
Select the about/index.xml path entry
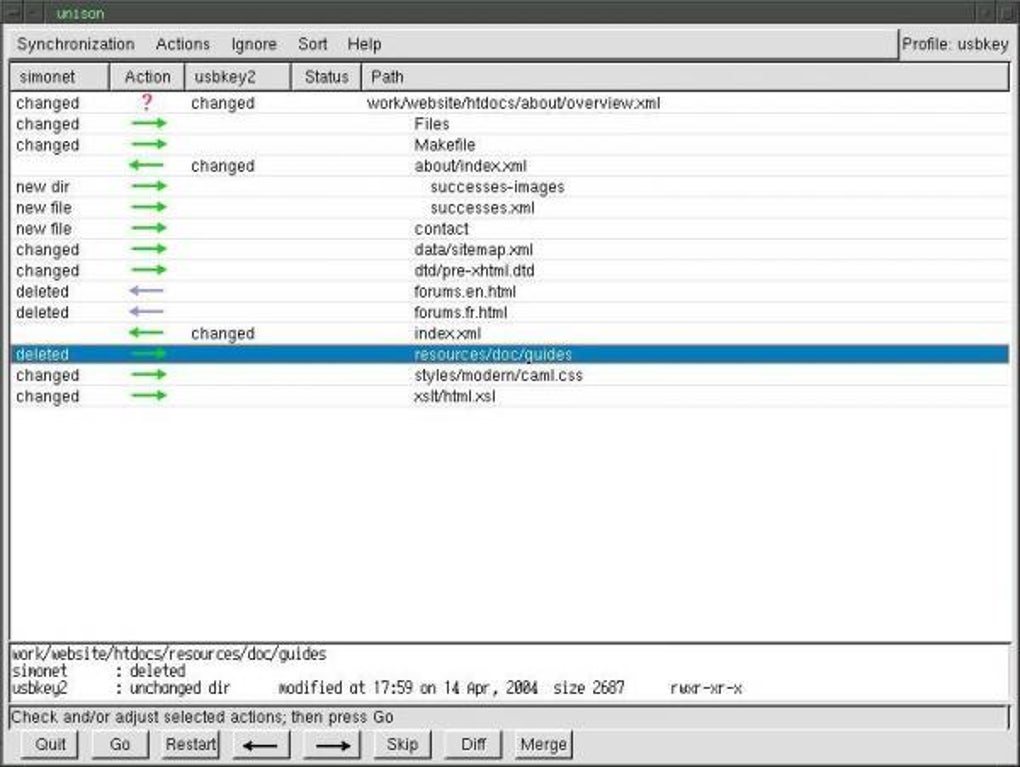(470, 166)
